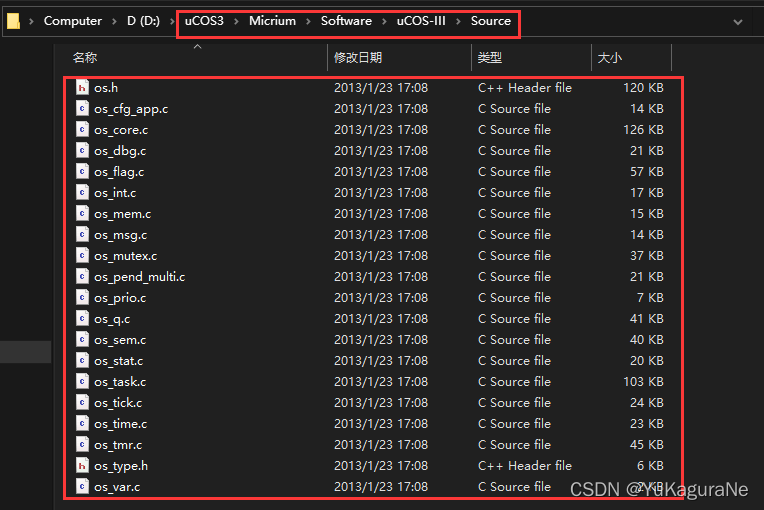Click the os_flag.c file icon
The width and height of the screenshot is (764, 510).
(82, 171)
